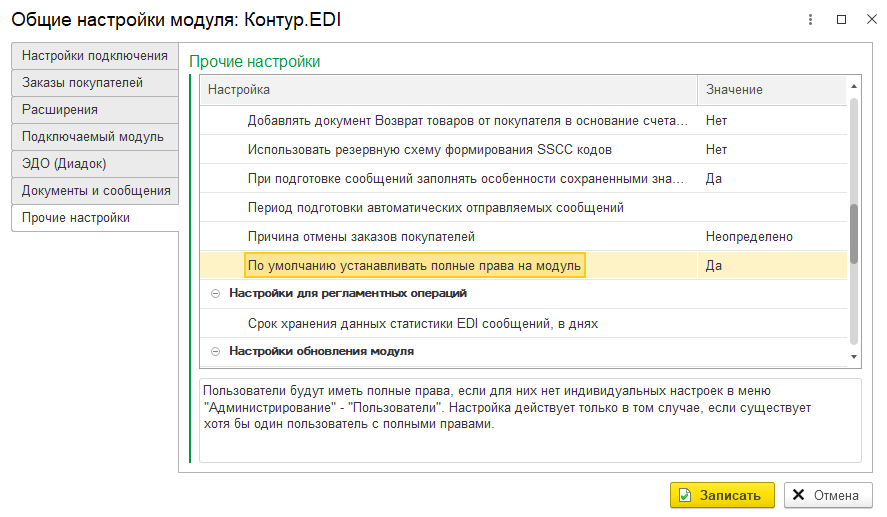Click group label Настройки обновления модуля
Viewport: 887px width, 517px height.
click(321, 351)
